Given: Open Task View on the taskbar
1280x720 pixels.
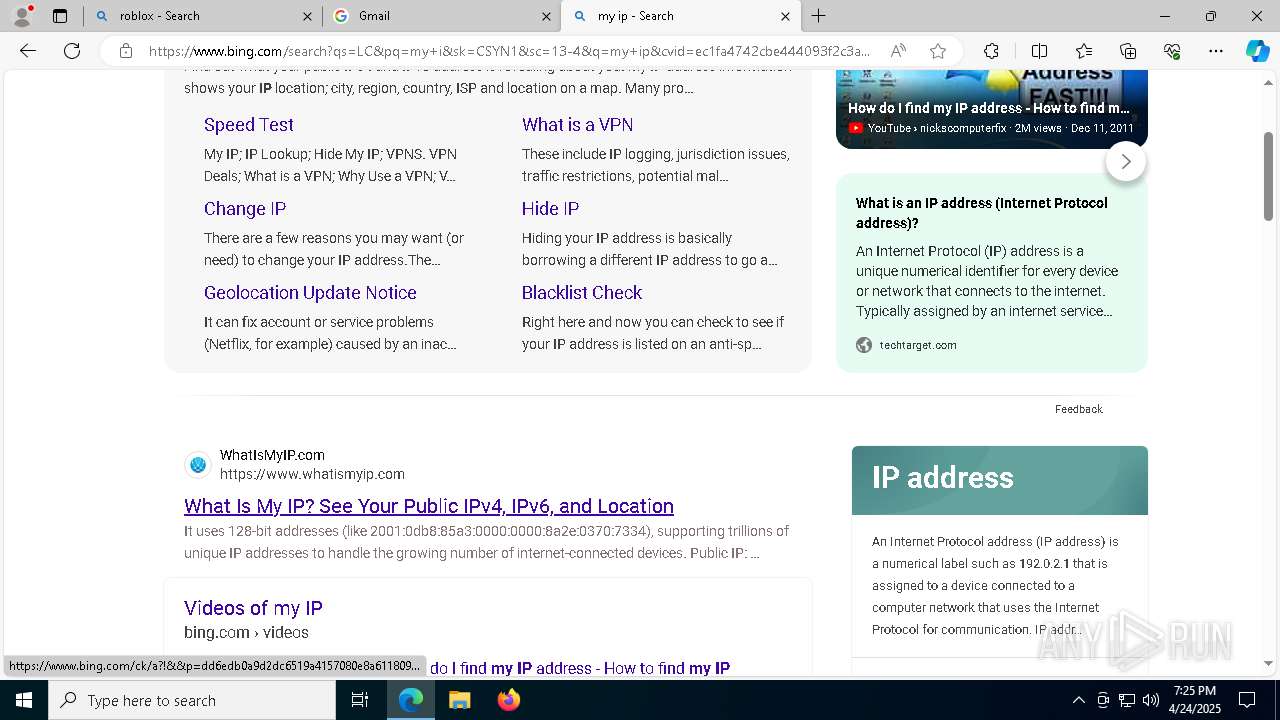Looking at the screenshot, I should click(360, 700).
